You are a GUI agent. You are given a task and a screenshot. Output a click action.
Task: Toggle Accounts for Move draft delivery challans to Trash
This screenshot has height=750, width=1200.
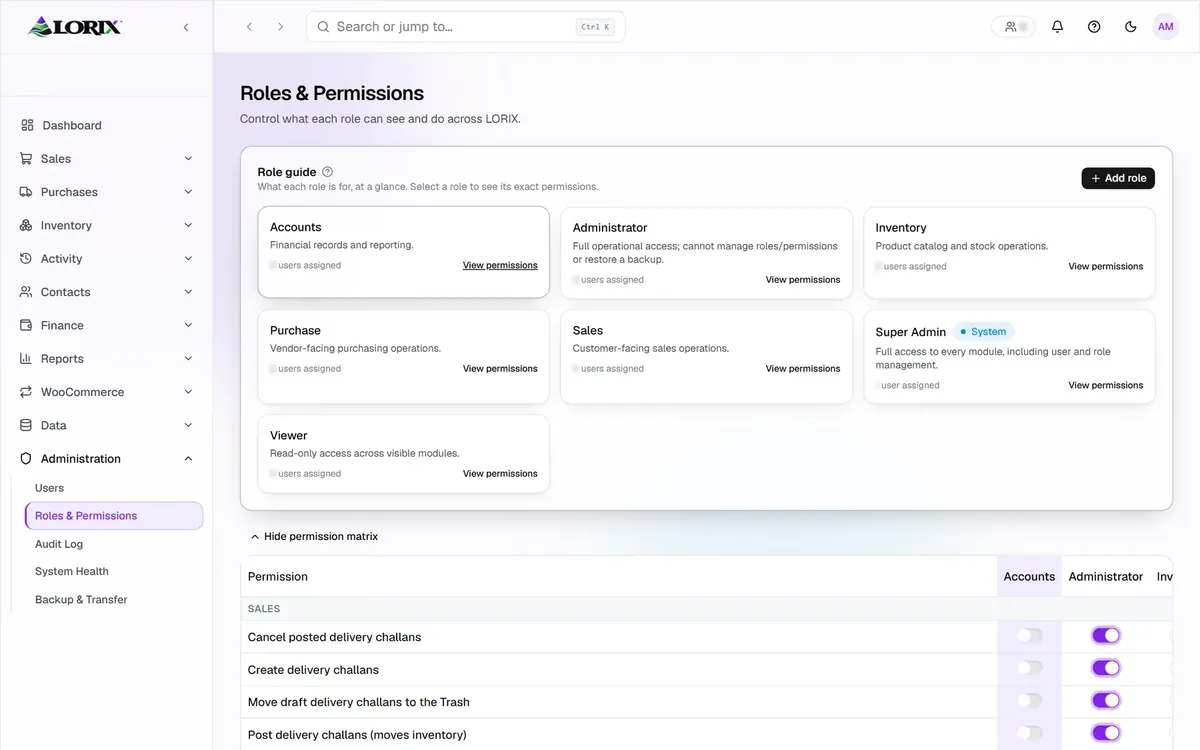[x=1029, y=700]
